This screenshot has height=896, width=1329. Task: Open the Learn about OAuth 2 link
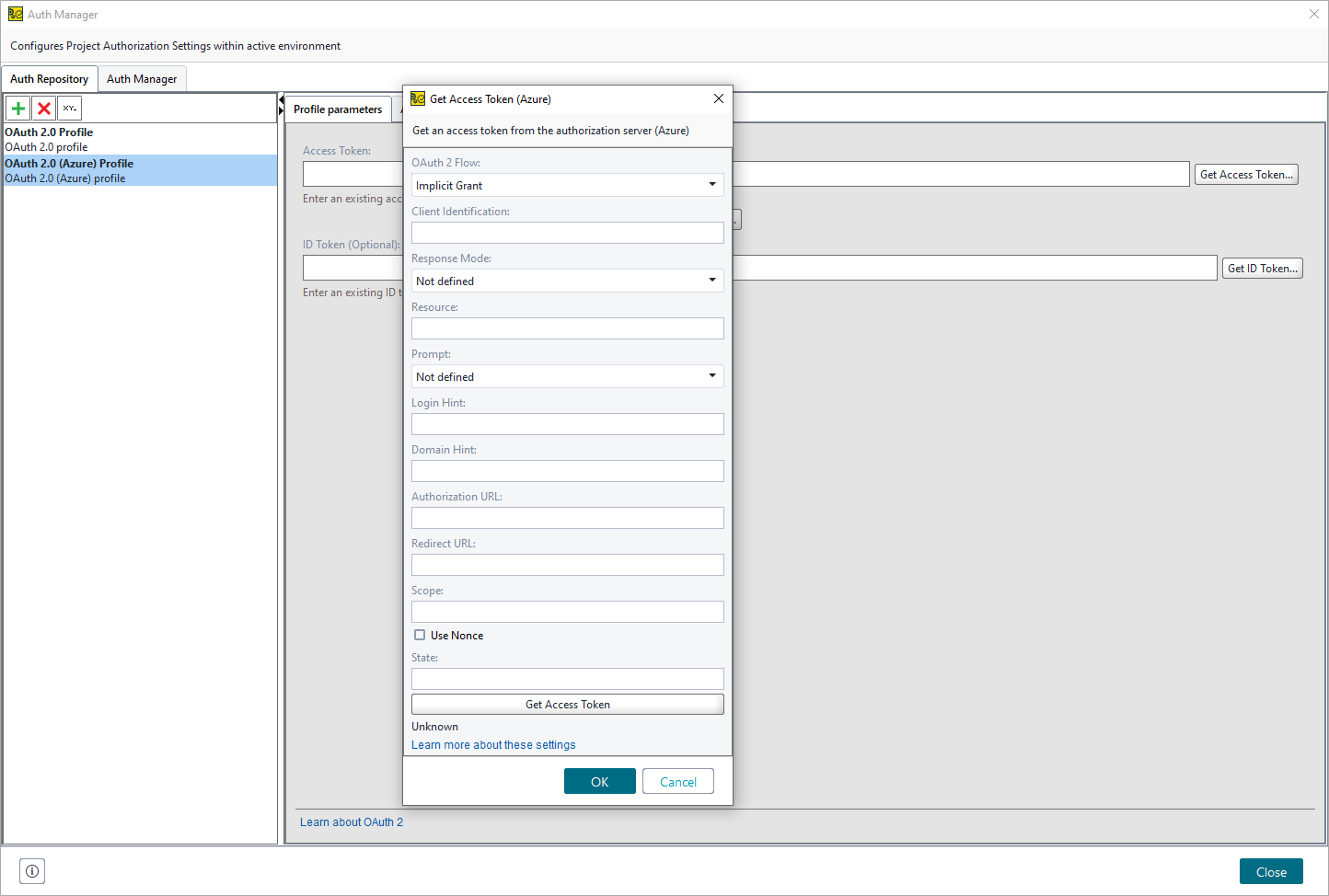pyautogui.click(x=351, y=821)
